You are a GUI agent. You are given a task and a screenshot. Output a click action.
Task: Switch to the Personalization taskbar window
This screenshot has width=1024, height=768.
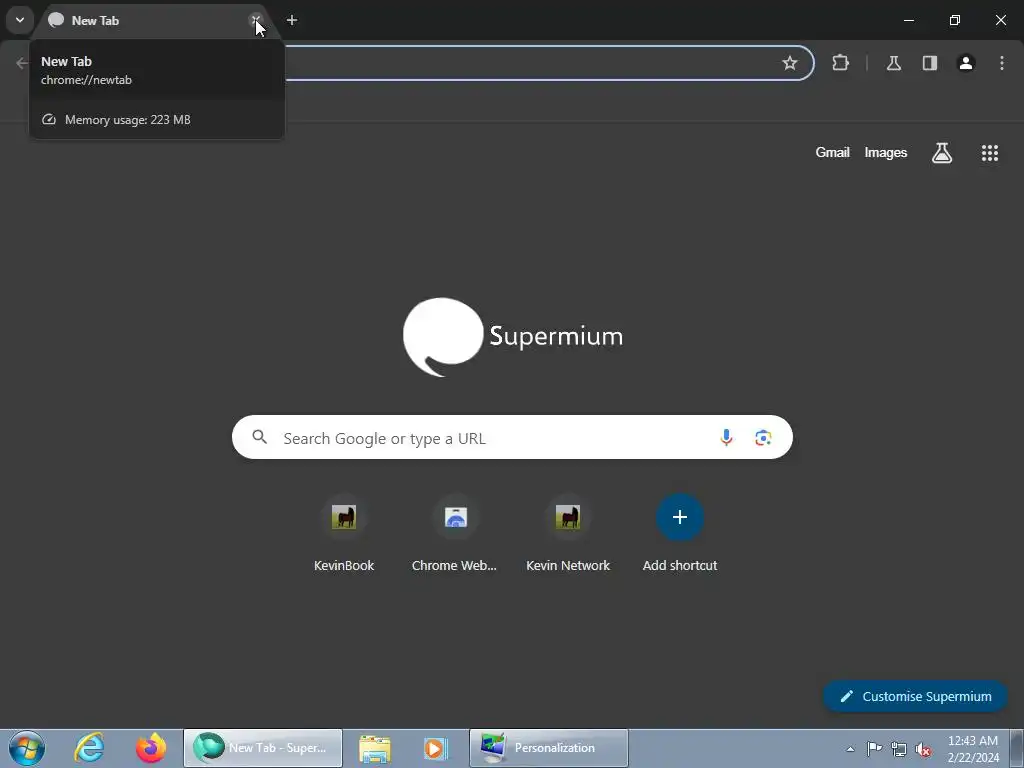pos(549,748)
